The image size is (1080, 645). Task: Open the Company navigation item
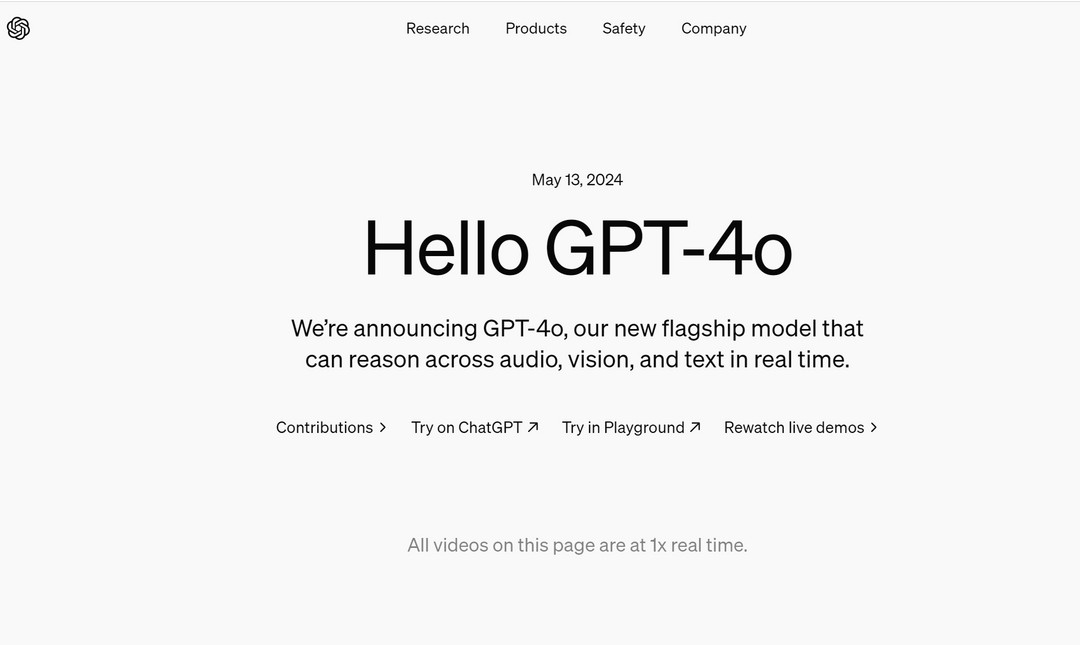(x=714, y=28)
